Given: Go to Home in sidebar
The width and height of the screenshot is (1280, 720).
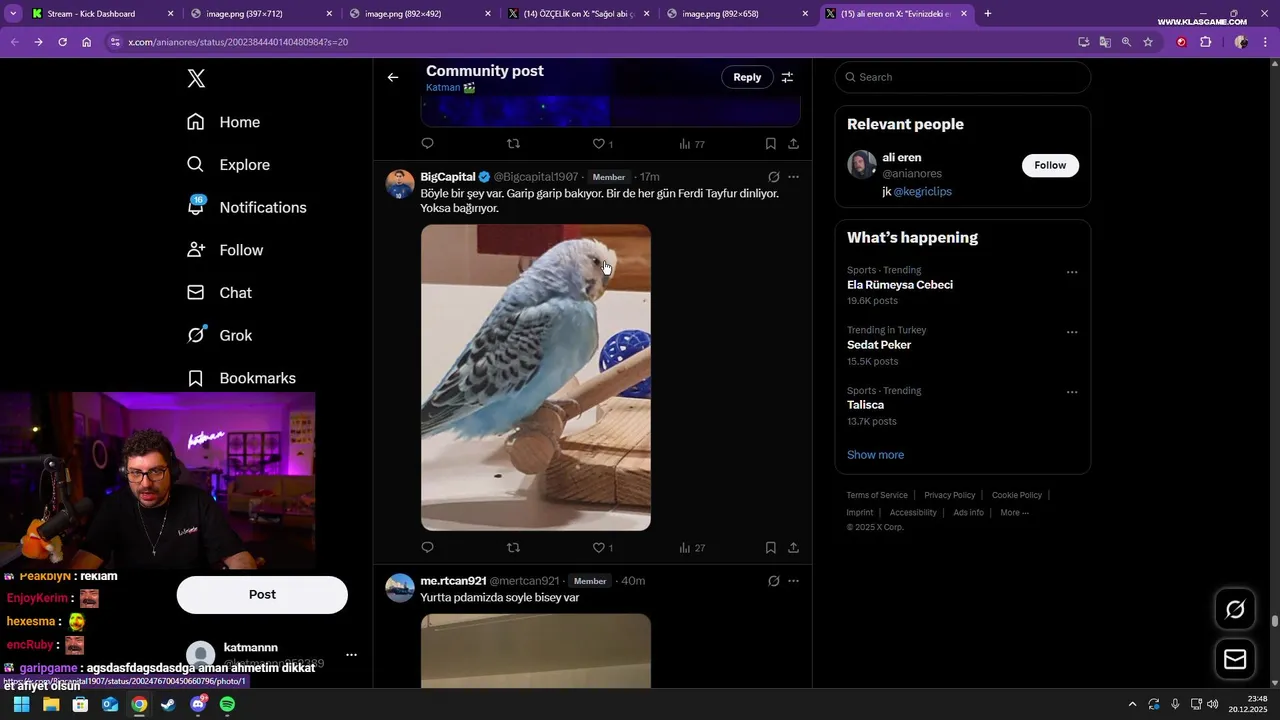Looking at the screenshot, I should point(223,122).
